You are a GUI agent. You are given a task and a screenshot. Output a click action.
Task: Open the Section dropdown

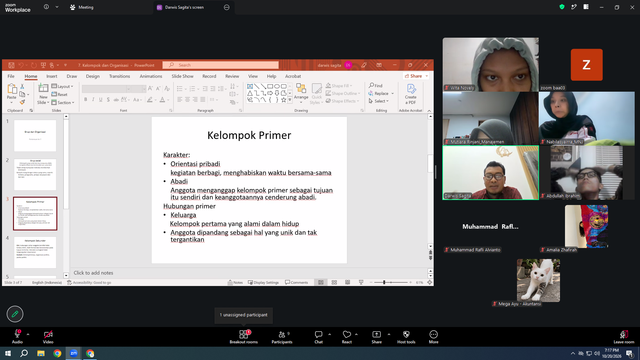(x=63, y=102)
